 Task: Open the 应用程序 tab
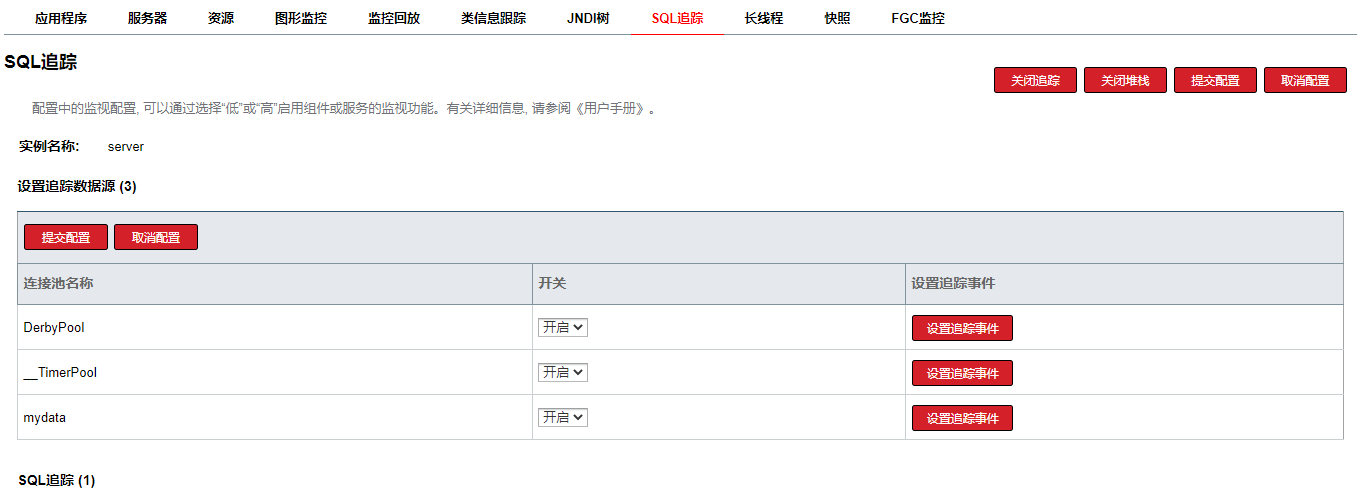61,18
